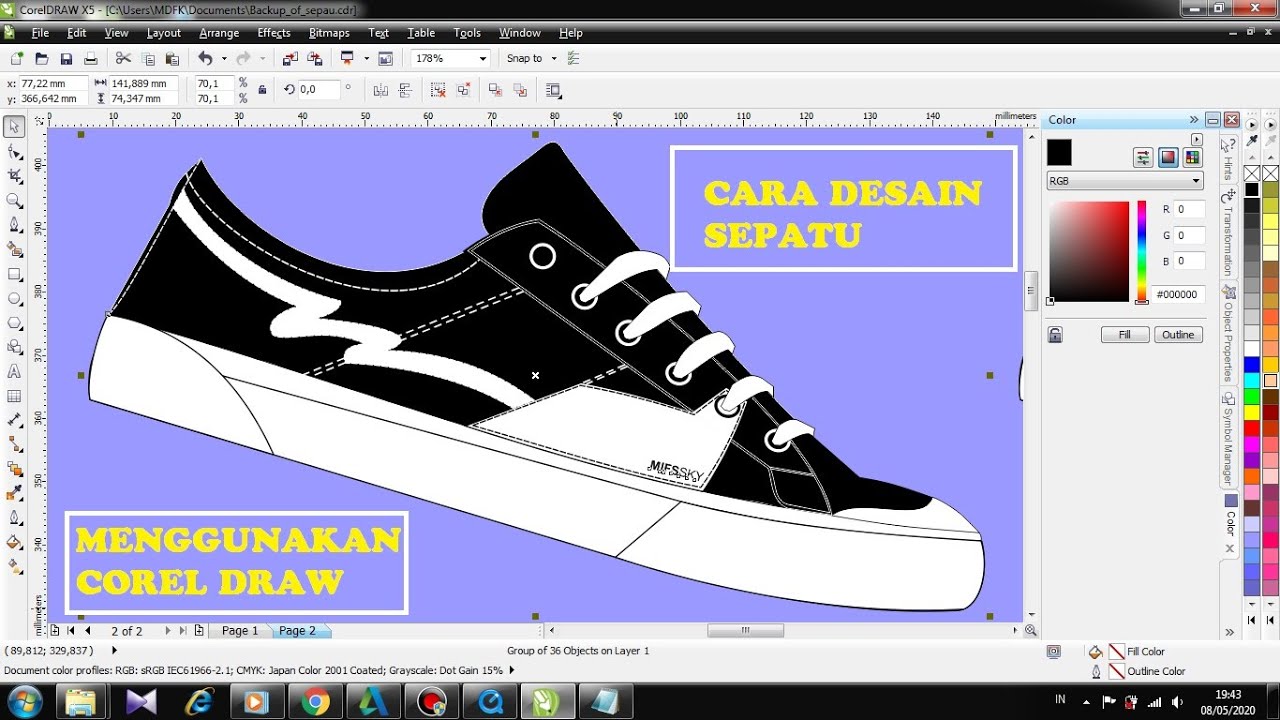
Task: Click the Print icon
Action: pos(90,59)
